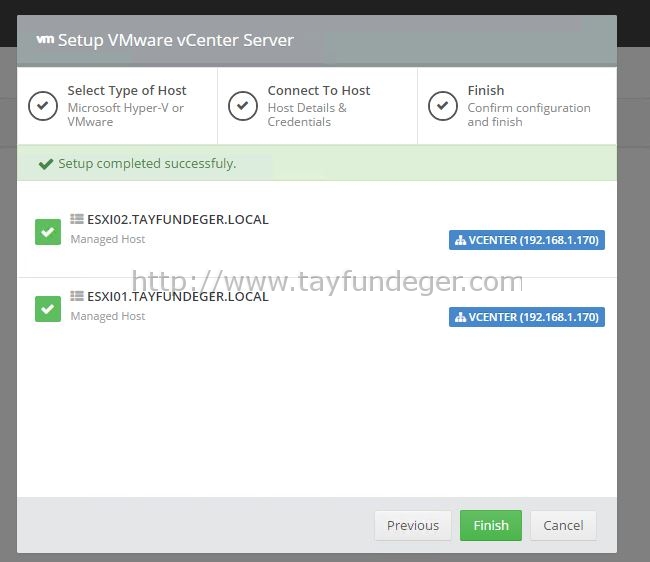
Task: Click the server icon beside ESXI02 host
Action: [x=77, y=218]
